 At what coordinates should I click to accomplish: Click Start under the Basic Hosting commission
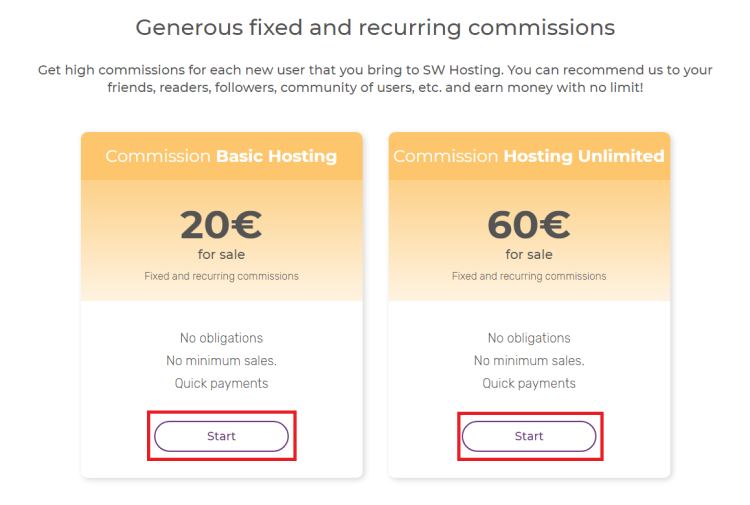(221, 436)
